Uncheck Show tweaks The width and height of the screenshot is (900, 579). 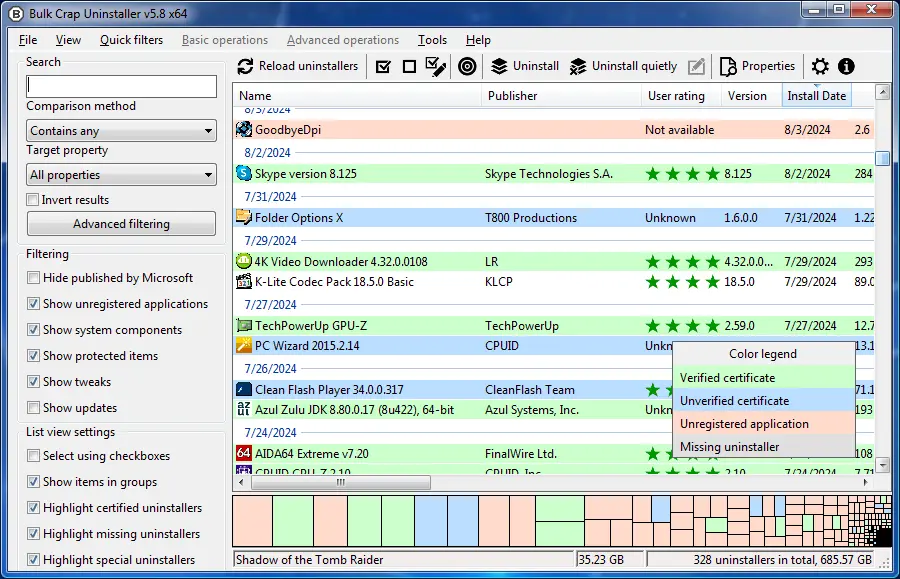(x=33, y=382)
